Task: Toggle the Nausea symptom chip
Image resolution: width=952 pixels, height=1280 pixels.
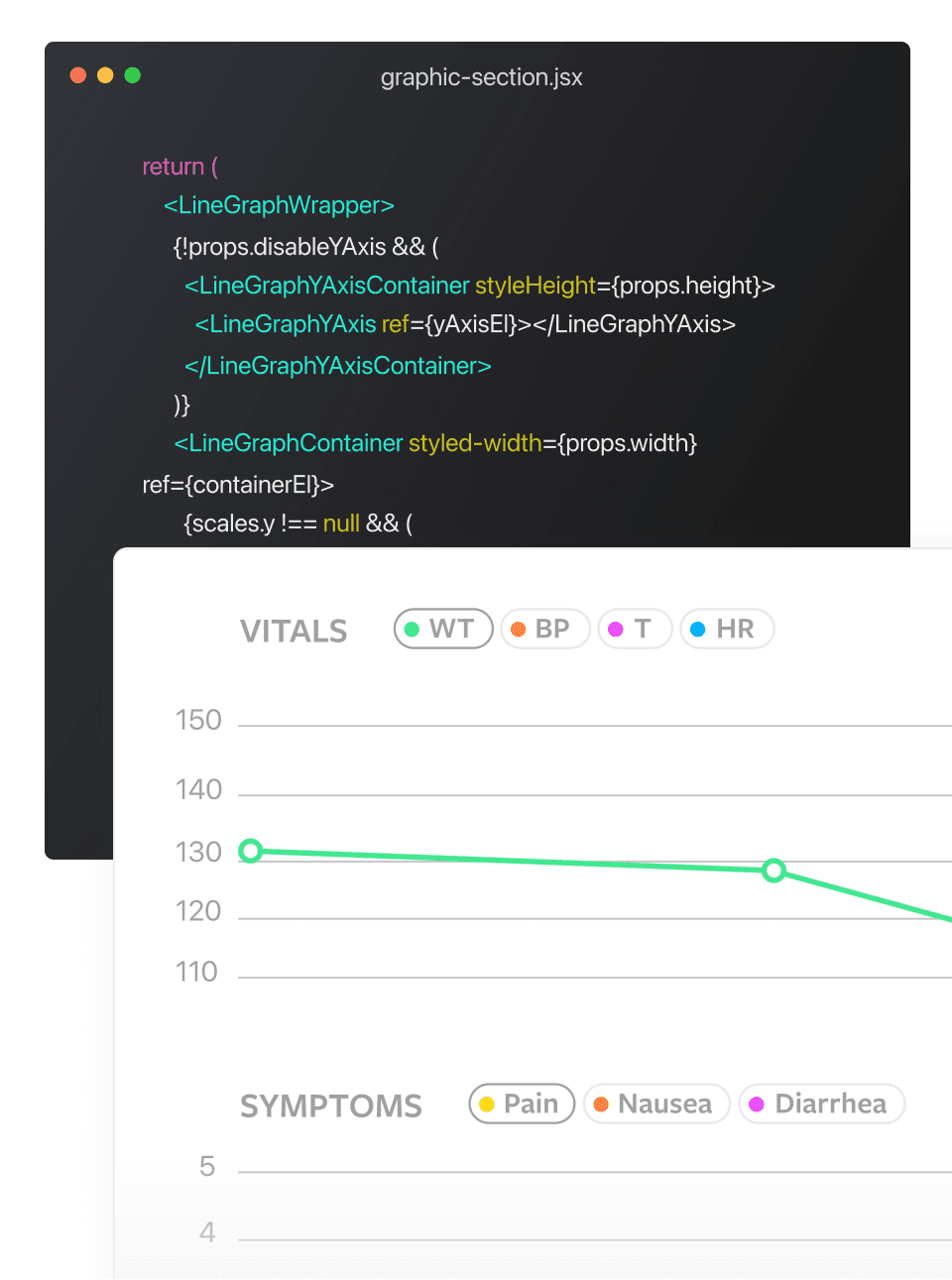Action: [656, 1104]
